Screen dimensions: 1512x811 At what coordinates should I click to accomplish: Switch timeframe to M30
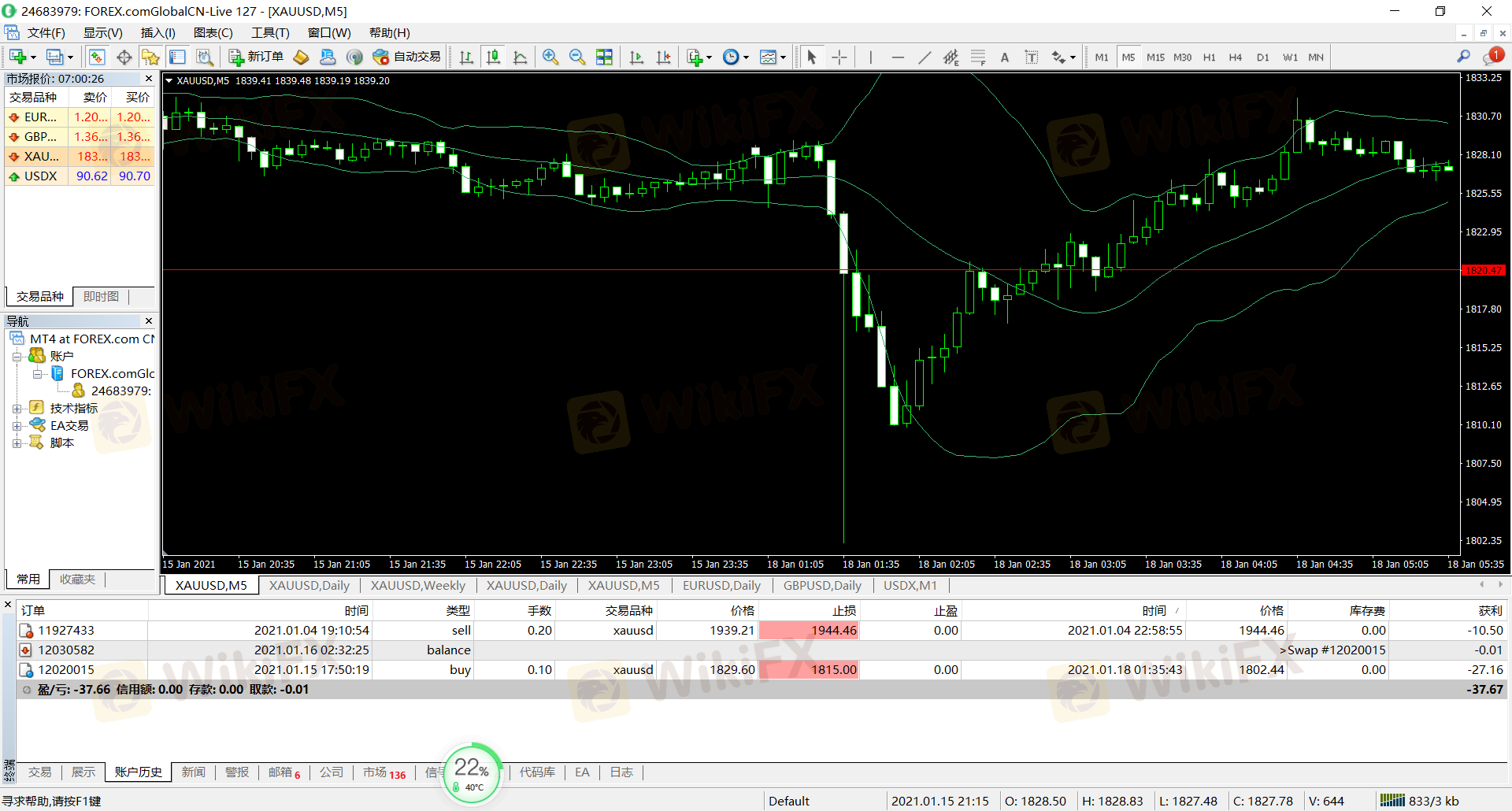[1182, 57]
